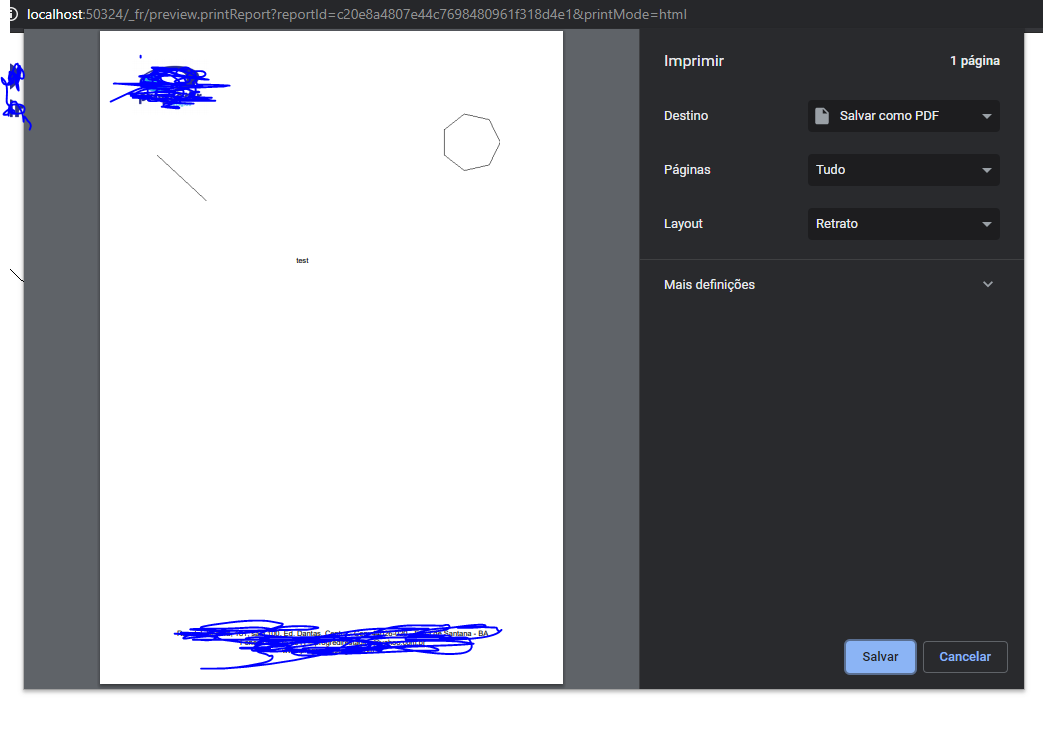
Task: Click the site info icon beside localhost
Action: 12,14
